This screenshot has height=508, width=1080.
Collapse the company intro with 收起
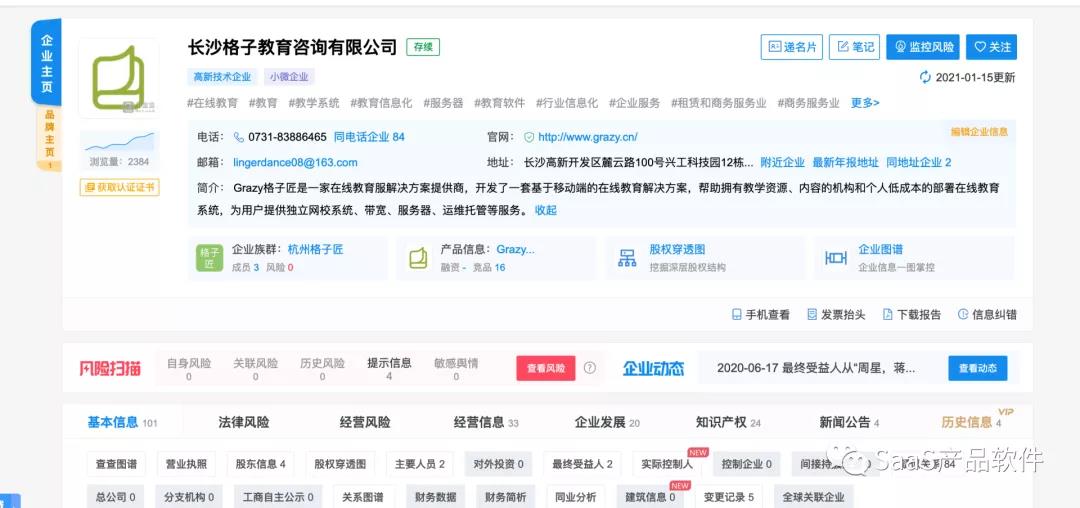546,211
